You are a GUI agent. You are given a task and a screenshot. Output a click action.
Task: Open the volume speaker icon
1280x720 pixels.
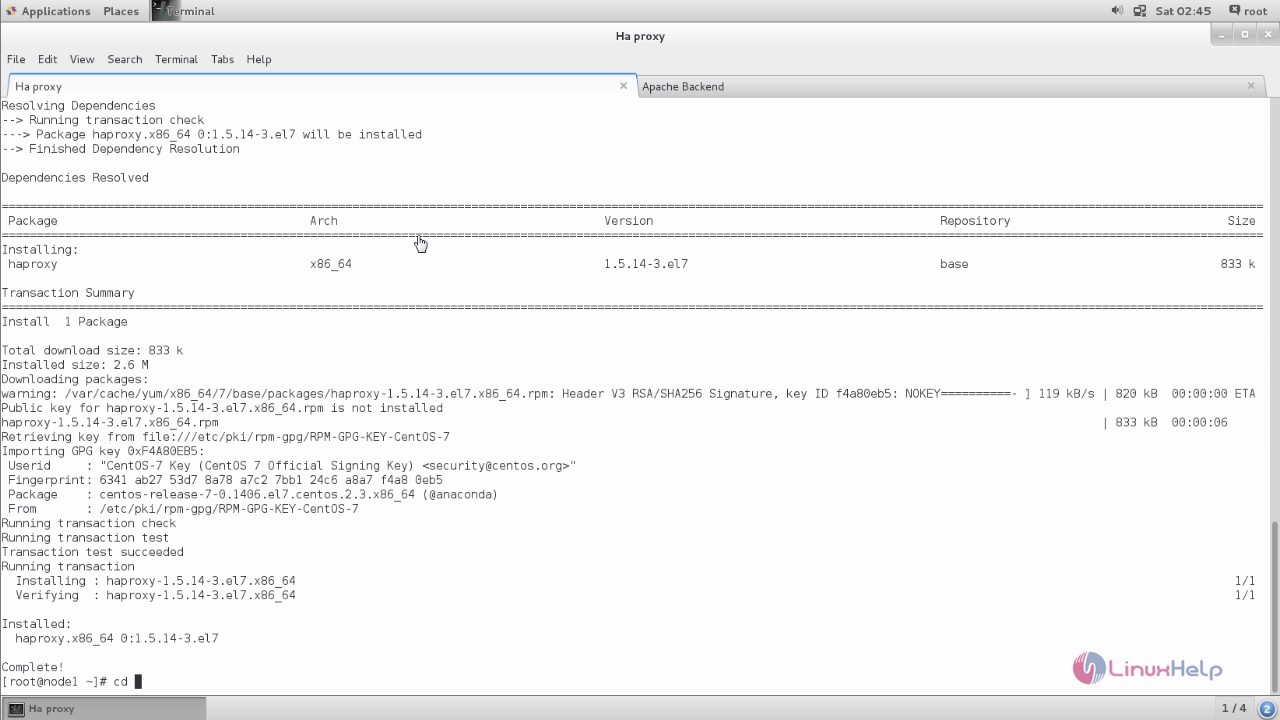point(1117,11)
